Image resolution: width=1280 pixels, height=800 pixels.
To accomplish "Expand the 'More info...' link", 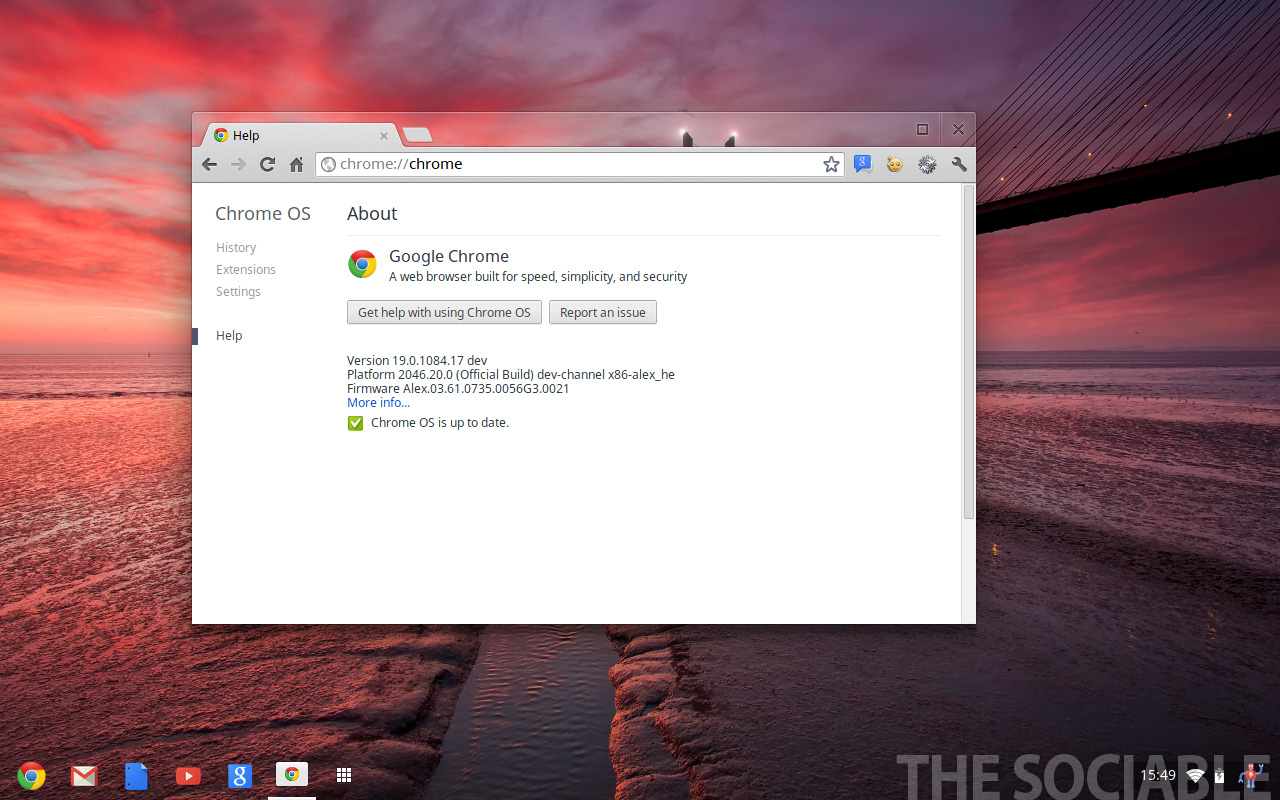I will 378,403.
